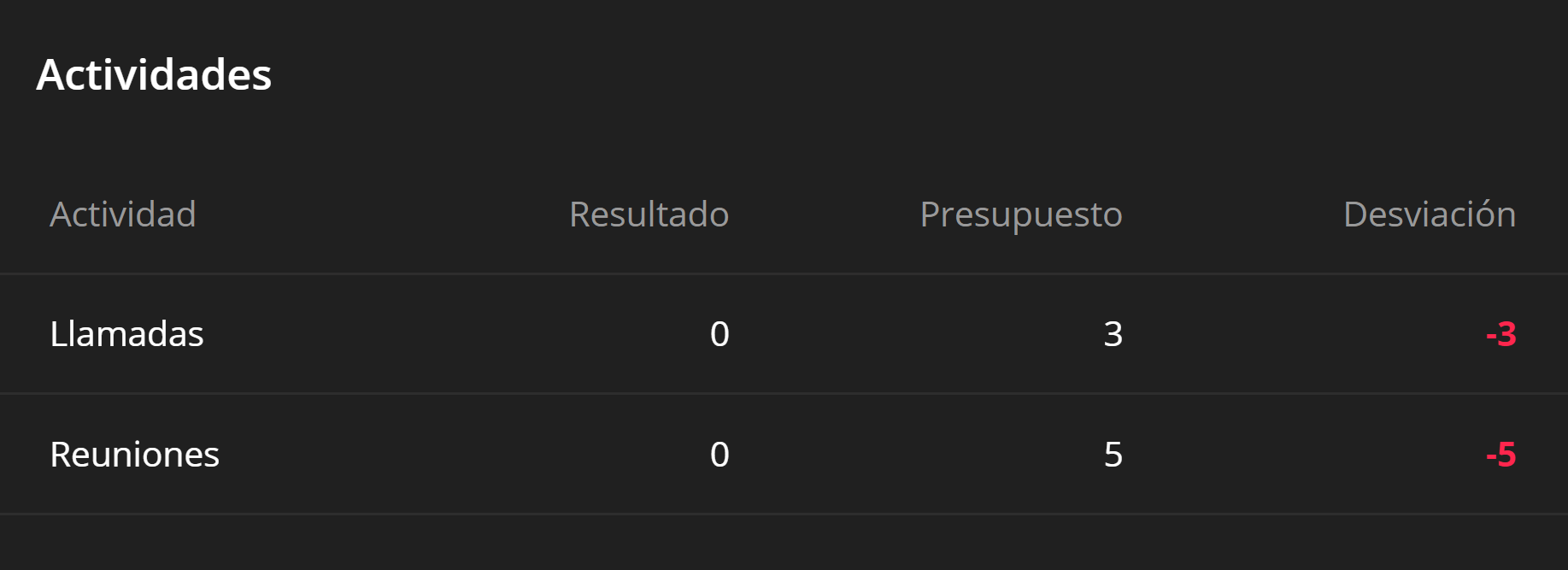Click the Resultado value for Reuniones
The width and height of the screenshot is (1568, 570).
click(x=719, y=455)
